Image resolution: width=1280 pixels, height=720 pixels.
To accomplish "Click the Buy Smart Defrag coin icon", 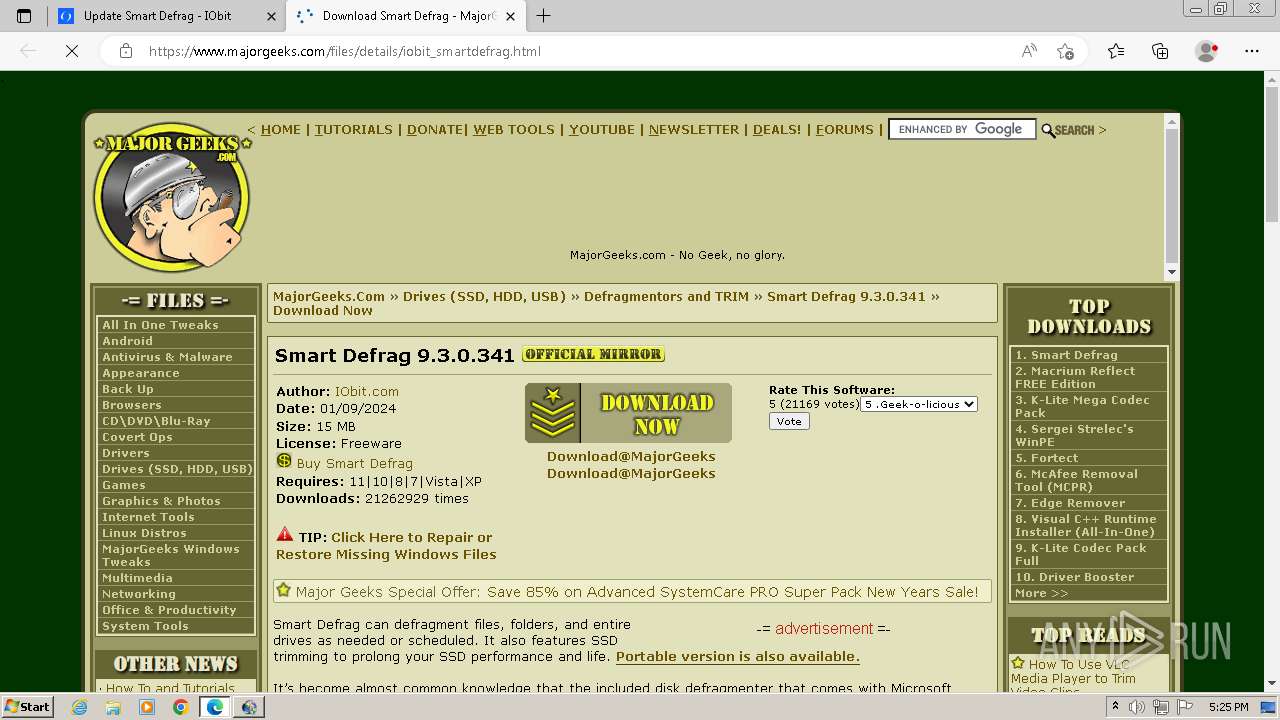I will tap(284, 461).
